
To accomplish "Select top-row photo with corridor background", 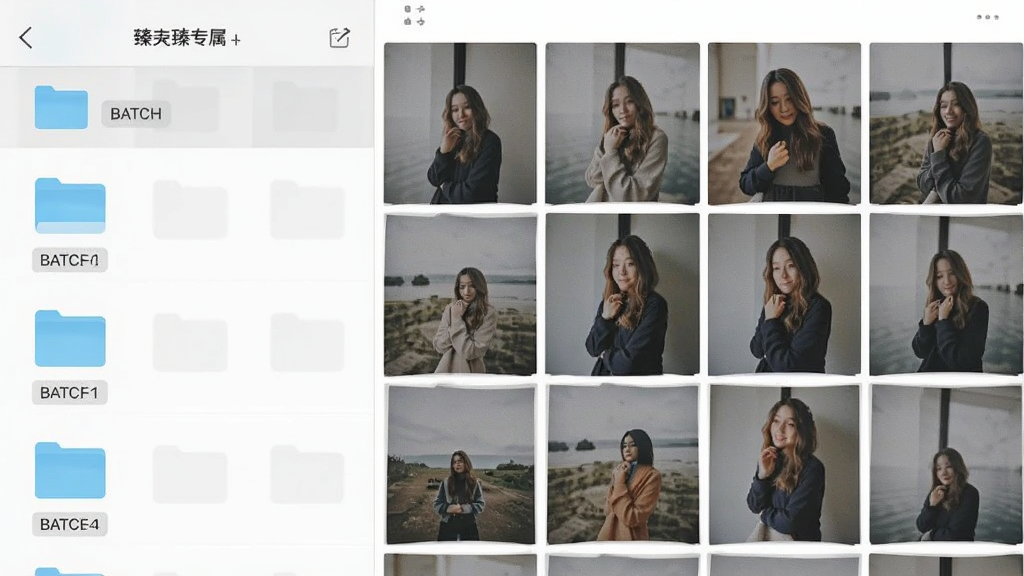I will (x=784, y=123).
